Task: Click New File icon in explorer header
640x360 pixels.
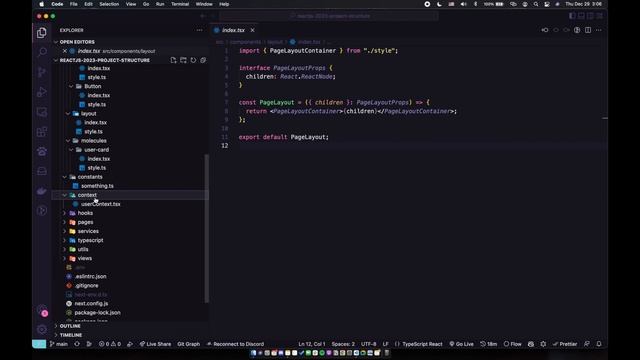Action: pos(173,60)
